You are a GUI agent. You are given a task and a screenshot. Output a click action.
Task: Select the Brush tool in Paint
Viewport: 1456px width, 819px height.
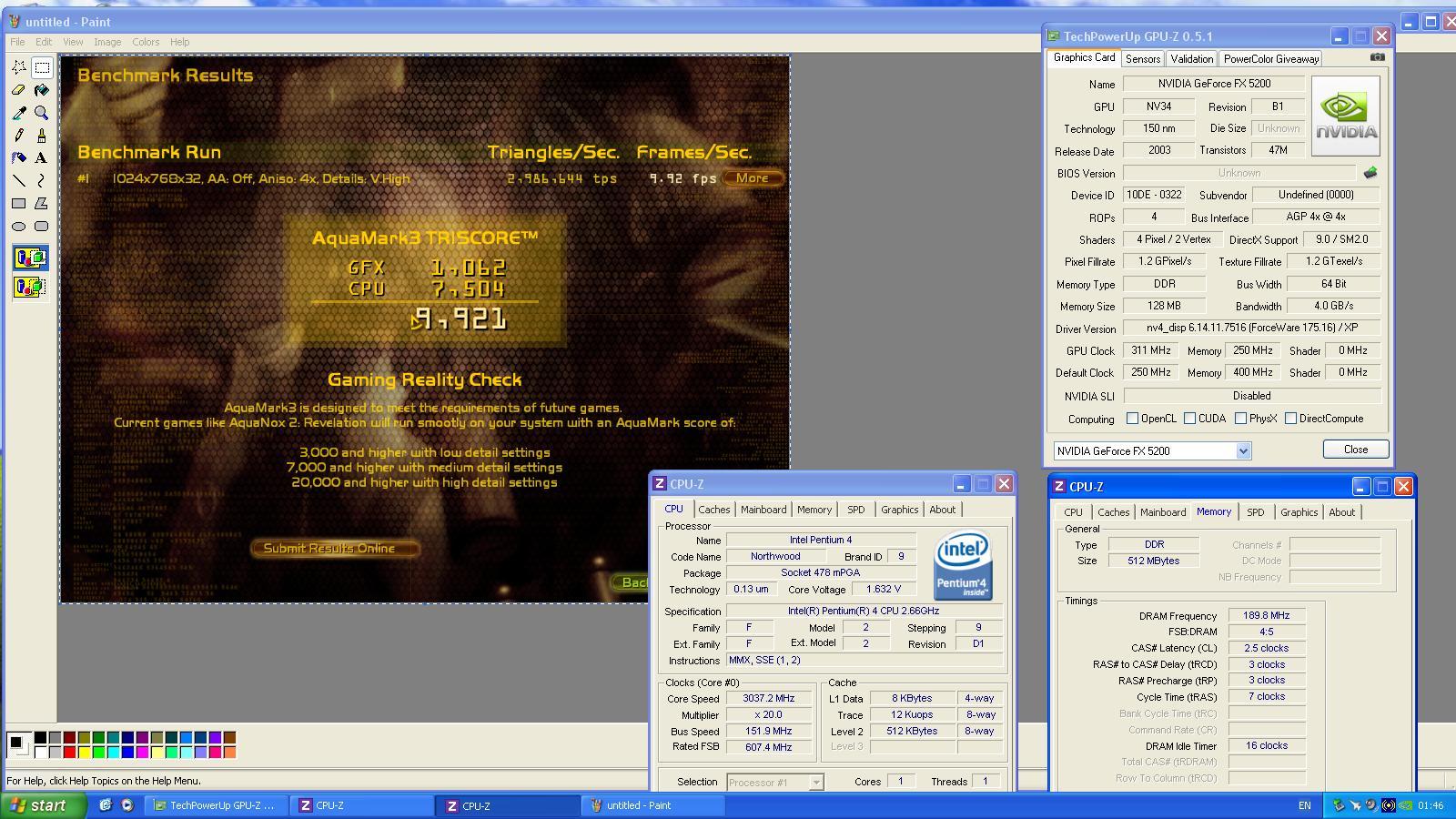coord(42,136)
